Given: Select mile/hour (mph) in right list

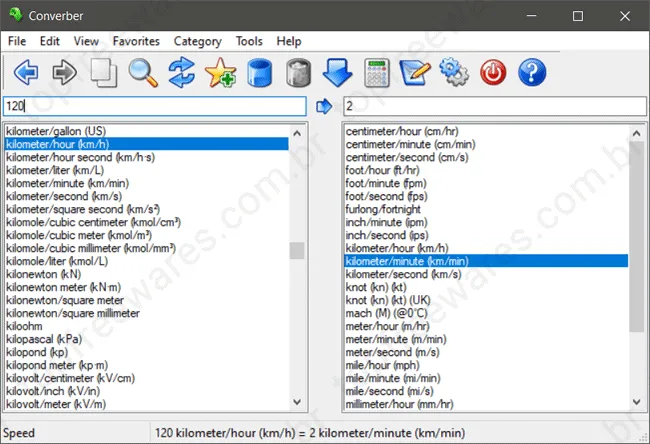Looking at the screenshot, I should tap(383, 365).
